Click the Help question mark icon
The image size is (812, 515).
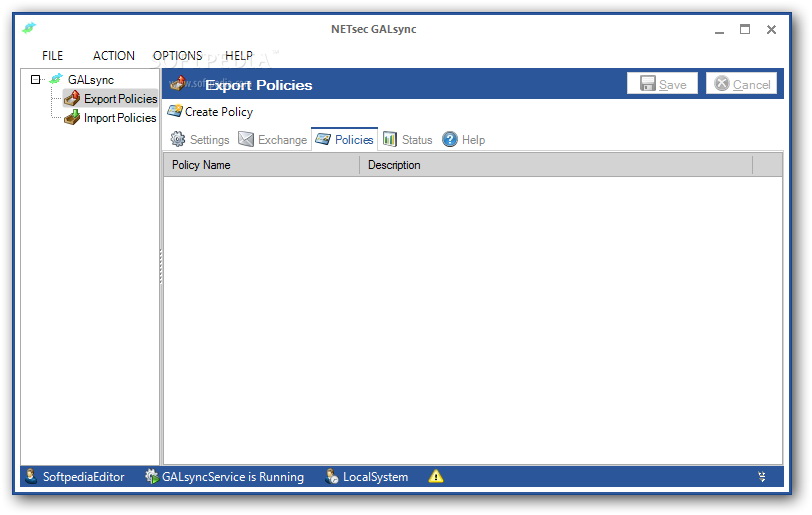coord(450,139)
